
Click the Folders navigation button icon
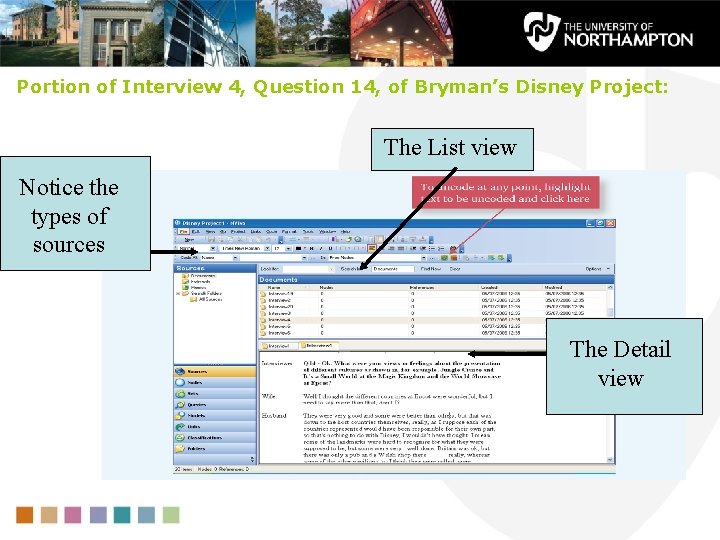tap(180, 449)
